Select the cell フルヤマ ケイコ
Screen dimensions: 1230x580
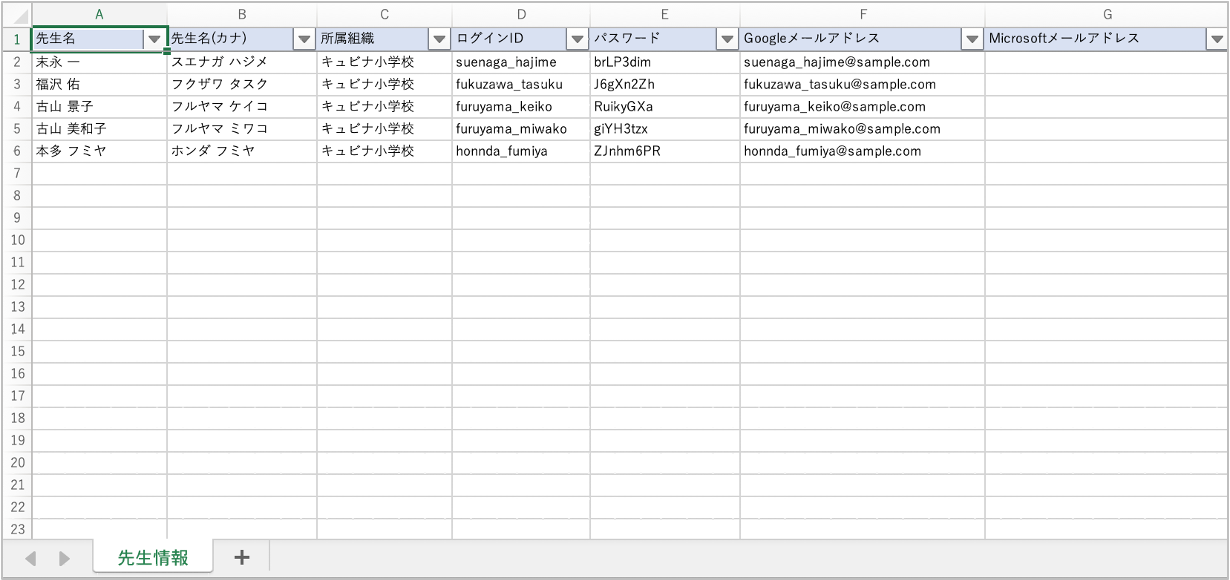tap(242, 106)
